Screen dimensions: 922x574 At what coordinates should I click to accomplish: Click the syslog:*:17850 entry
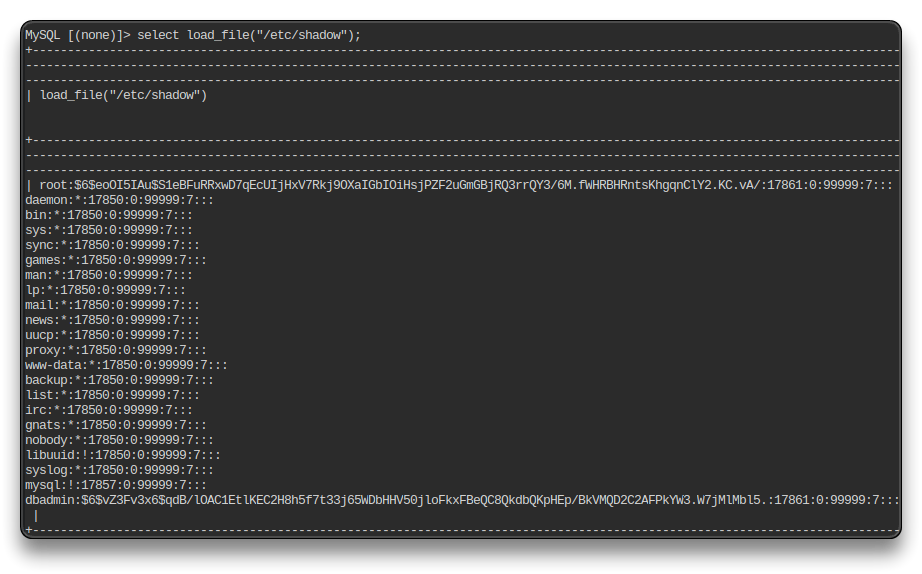(119, 470)
